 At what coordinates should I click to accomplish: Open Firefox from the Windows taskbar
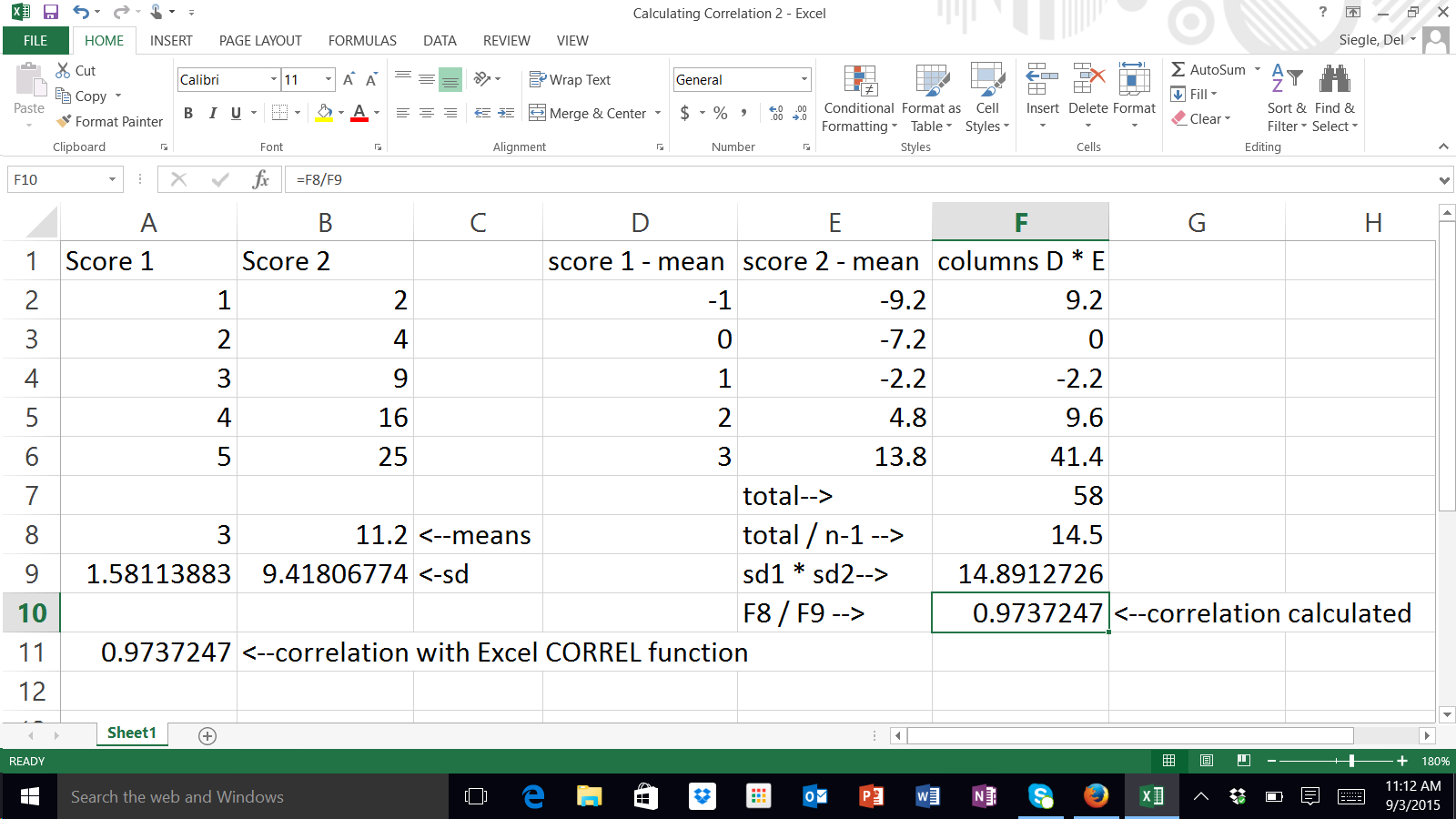1096,796
